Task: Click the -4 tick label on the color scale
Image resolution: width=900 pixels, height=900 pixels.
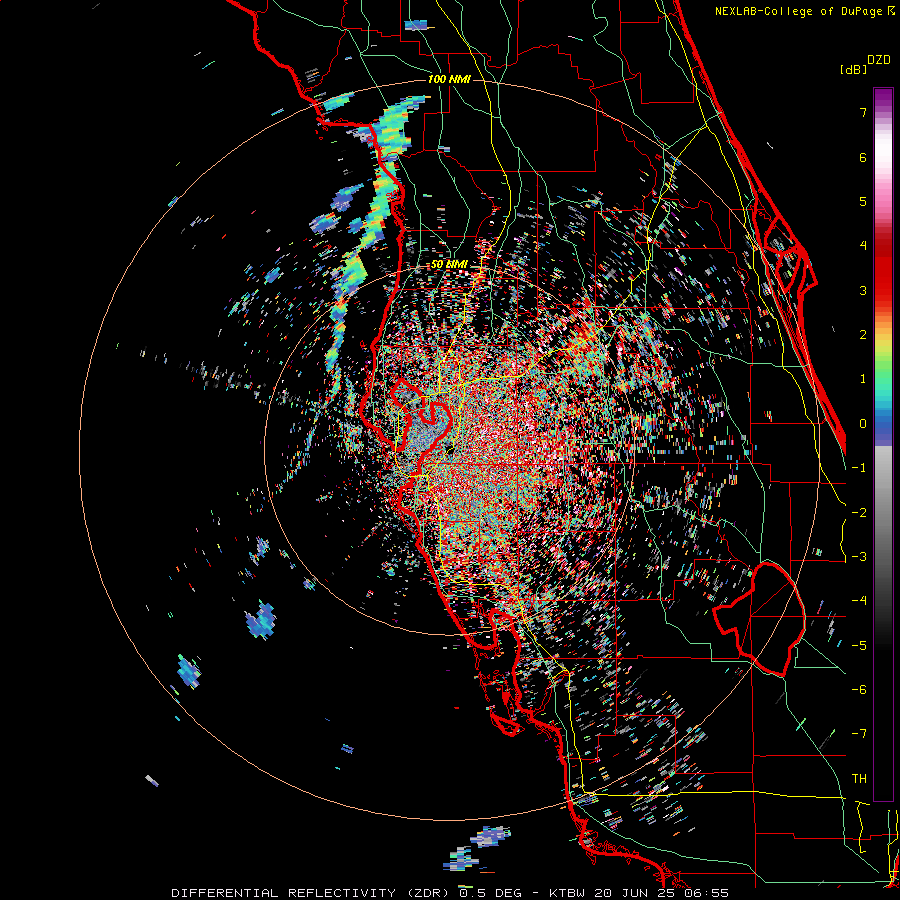Action: [x=859, y=601]
